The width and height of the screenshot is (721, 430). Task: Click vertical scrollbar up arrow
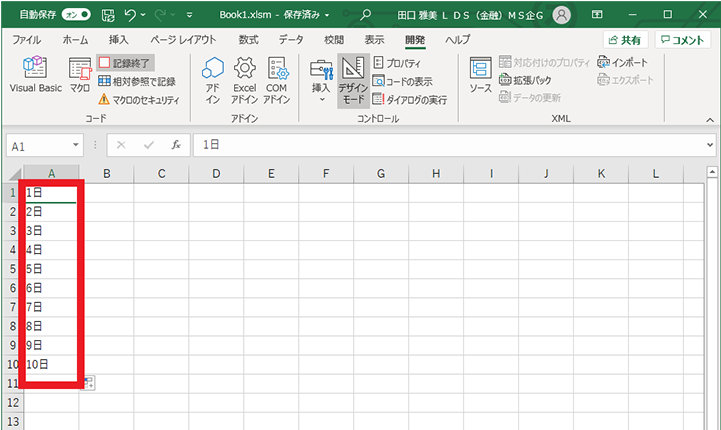[712, 172]
